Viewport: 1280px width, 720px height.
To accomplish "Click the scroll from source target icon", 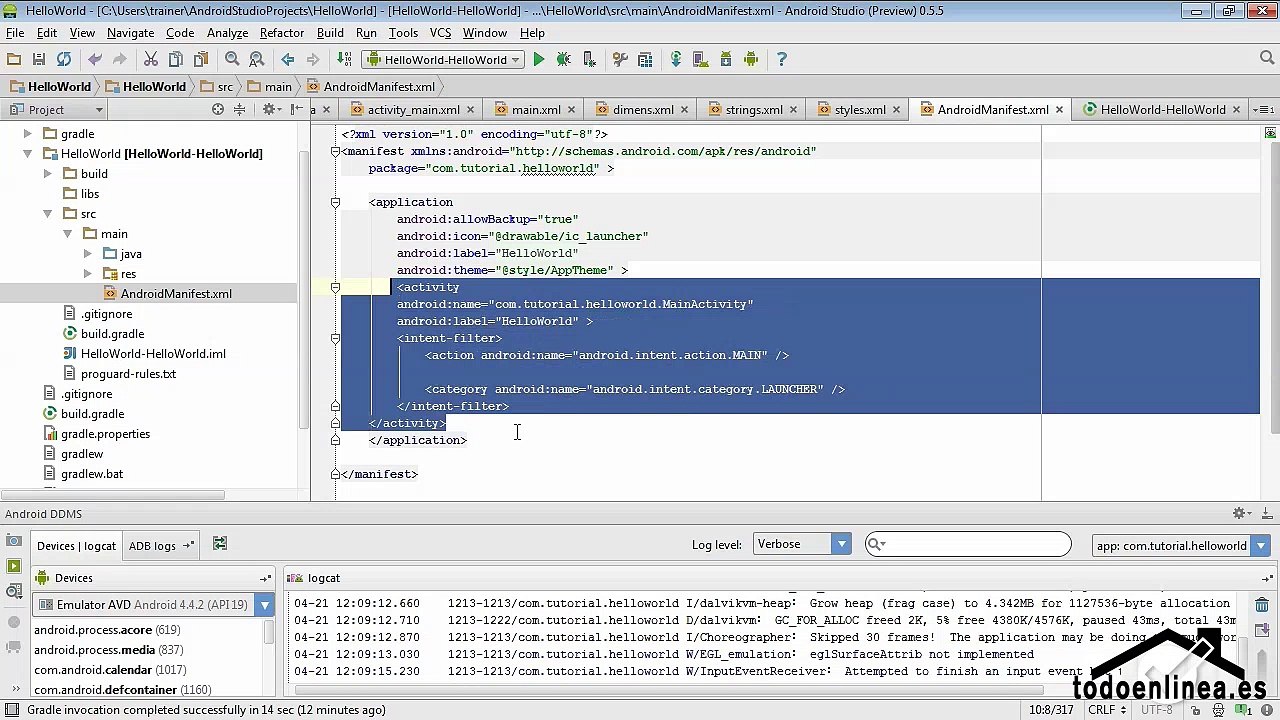I will (x=218, y=110).
